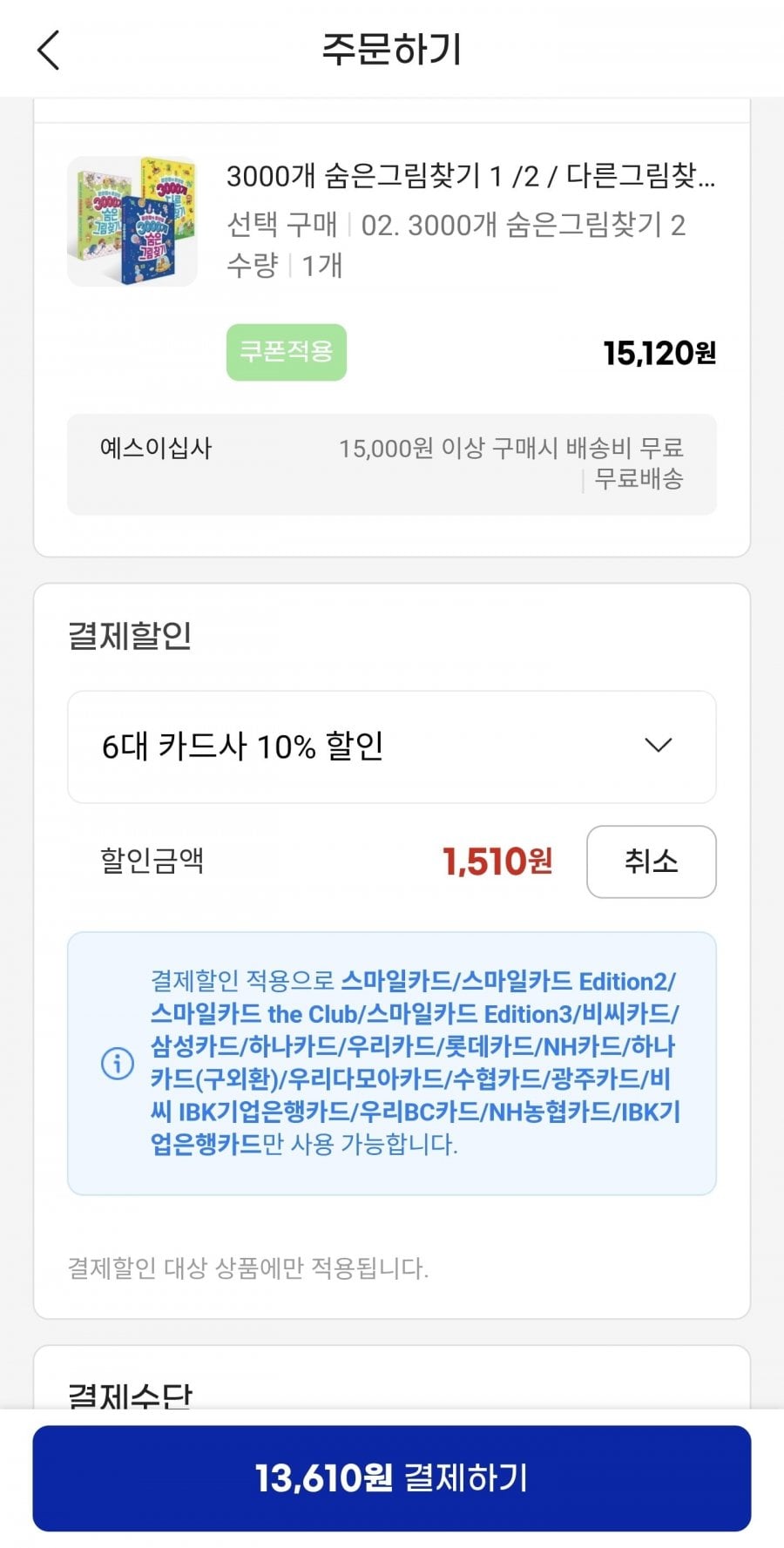Open the 숨은그림찾기 book product thumbnail
The image size is (784, 1548).
click(x=132, y=221)
